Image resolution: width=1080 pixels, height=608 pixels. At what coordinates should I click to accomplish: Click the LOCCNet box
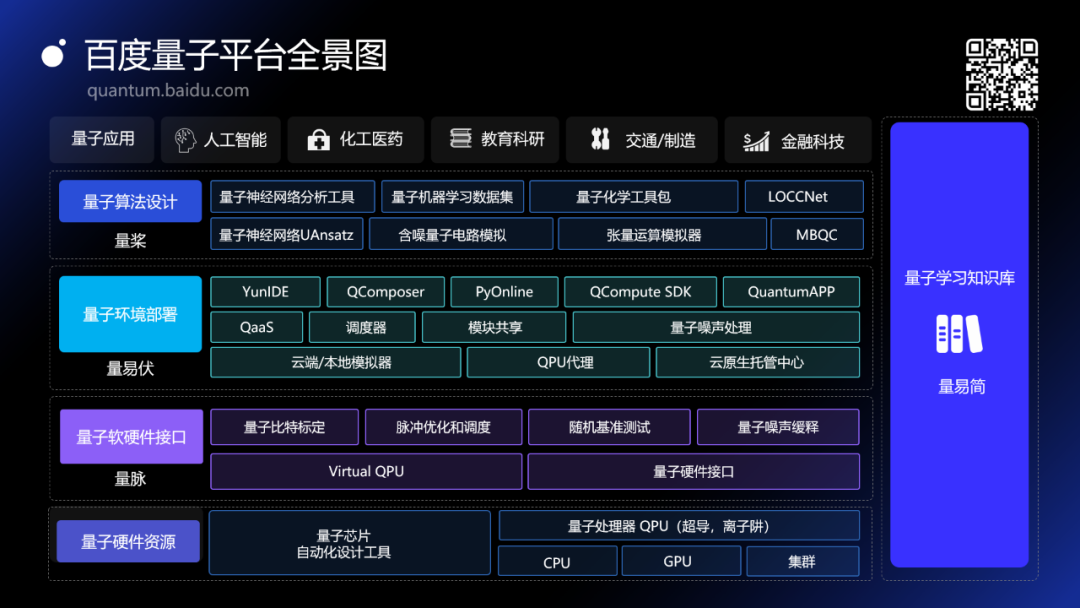pos(804,197)
